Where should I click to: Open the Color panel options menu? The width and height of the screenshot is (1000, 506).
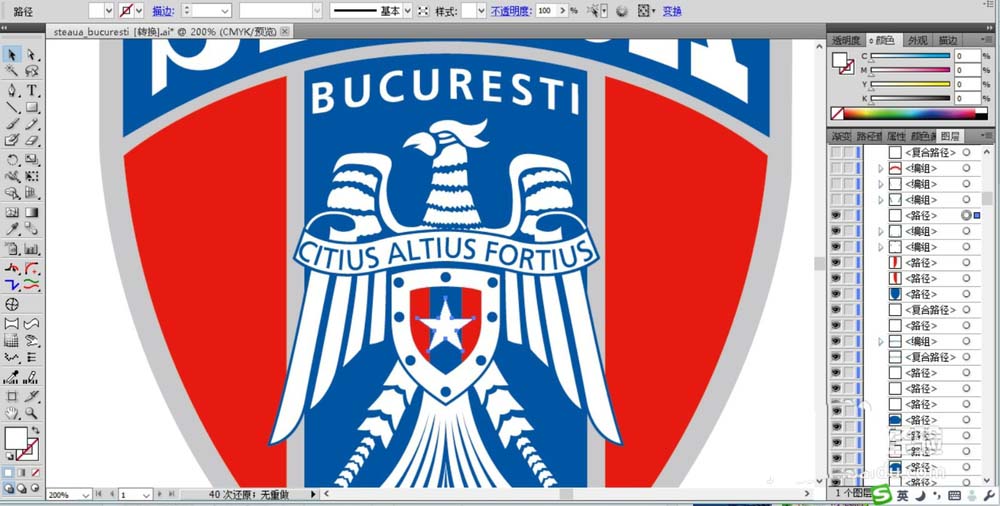coord(987,40)
